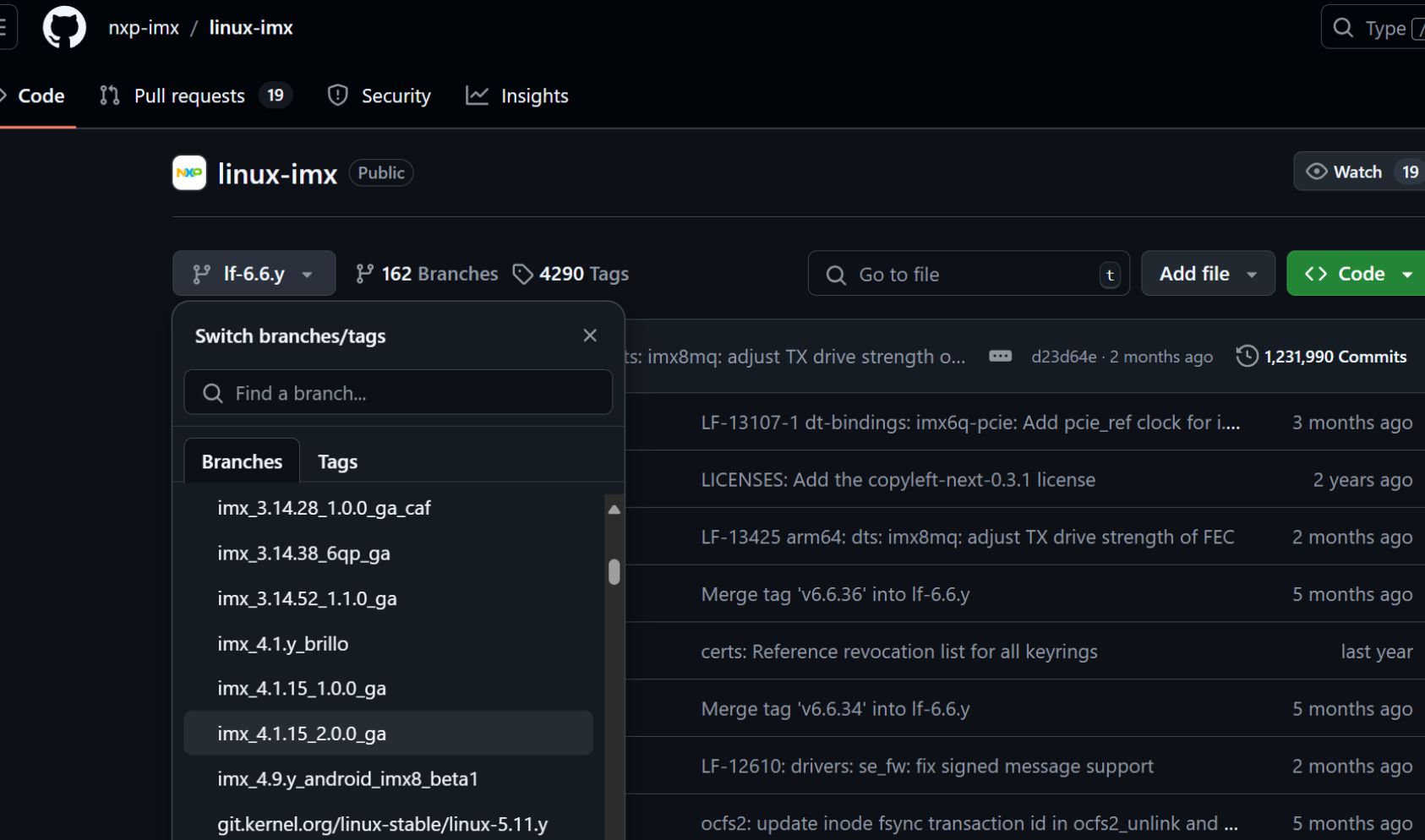Viewport: 1425px width, 840px height.
Task: Click the Find a branch input field
Action: 398,393
